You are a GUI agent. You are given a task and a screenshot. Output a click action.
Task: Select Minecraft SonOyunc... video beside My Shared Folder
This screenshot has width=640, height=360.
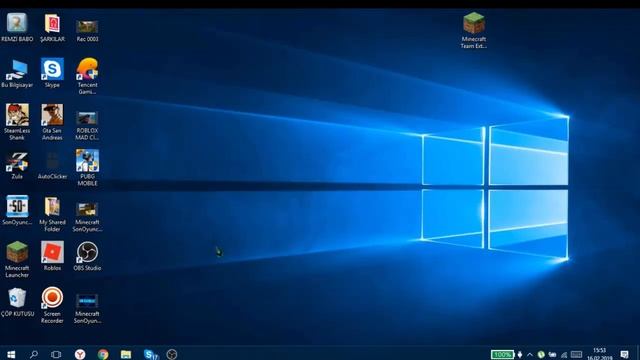87,217
